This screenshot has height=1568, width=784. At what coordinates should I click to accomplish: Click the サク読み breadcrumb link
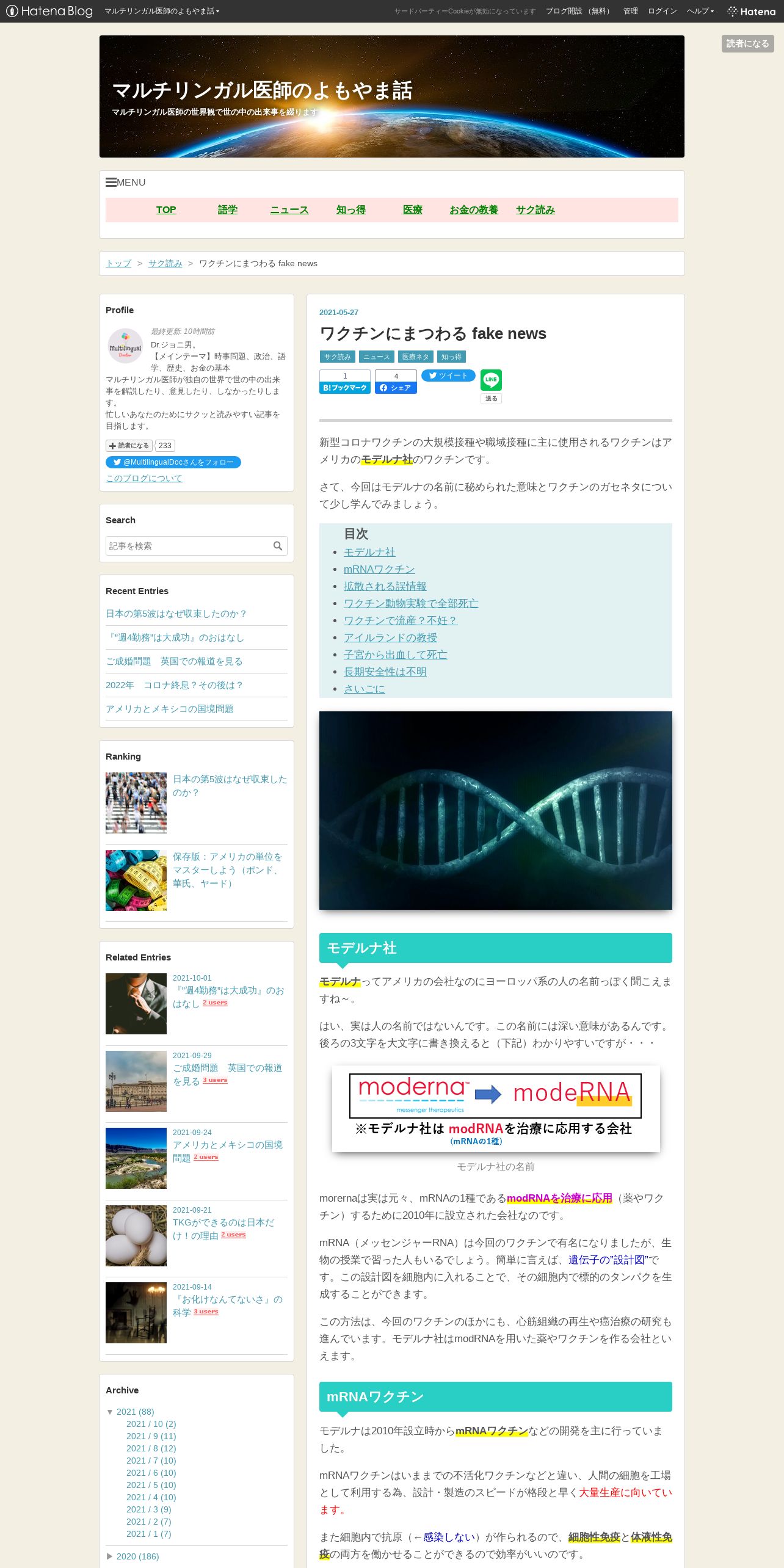coord(165,263)
